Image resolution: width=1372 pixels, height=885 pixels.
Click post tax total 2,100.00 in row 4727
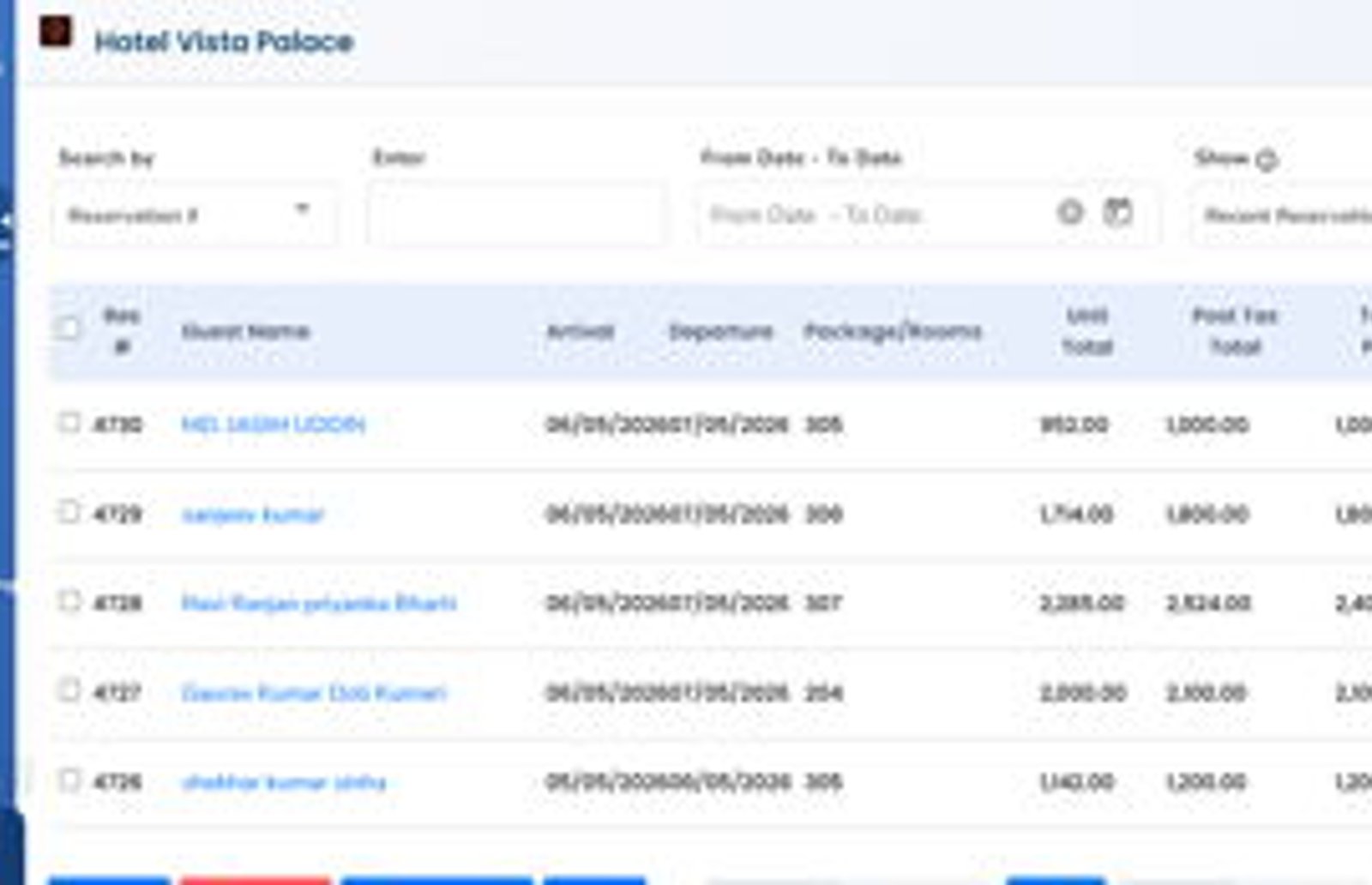coord(1207,692)
